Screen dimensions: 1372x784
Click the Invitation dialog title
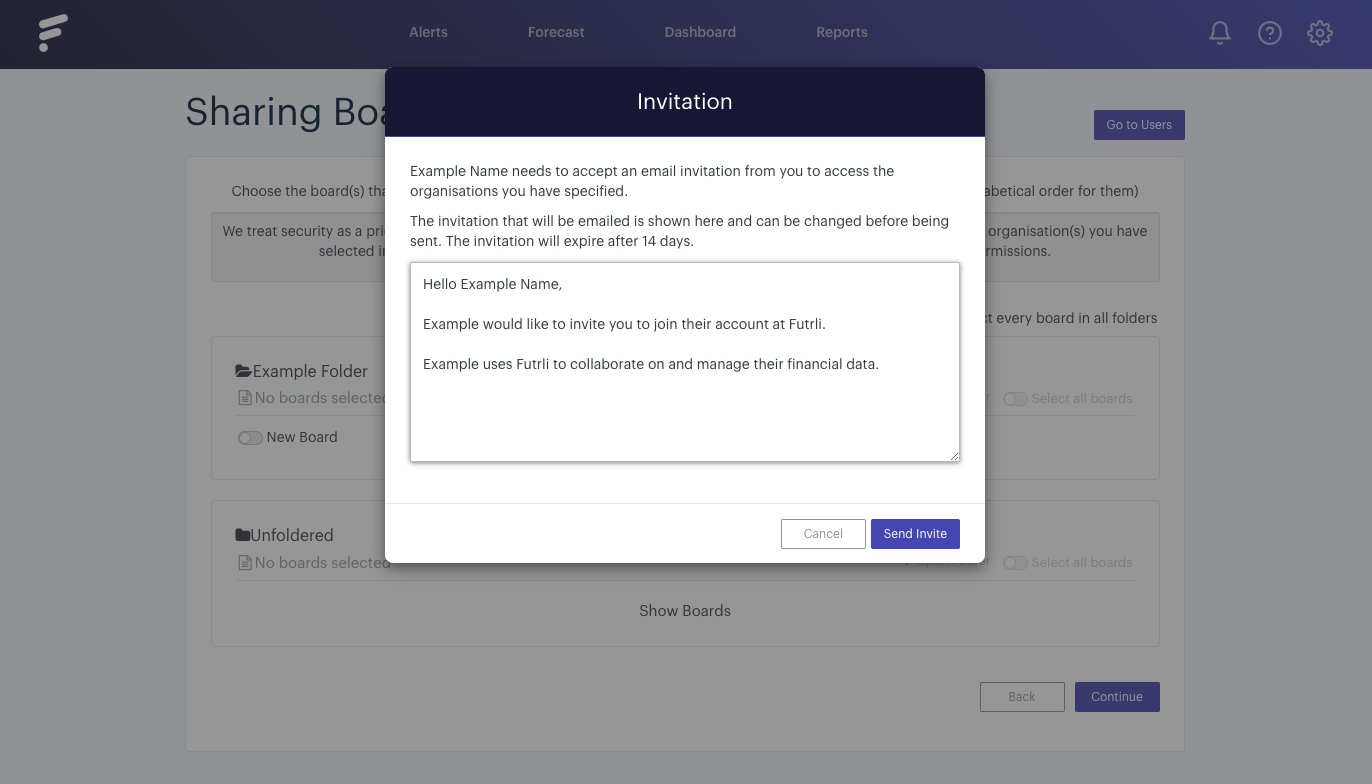[x=685, y=101]
